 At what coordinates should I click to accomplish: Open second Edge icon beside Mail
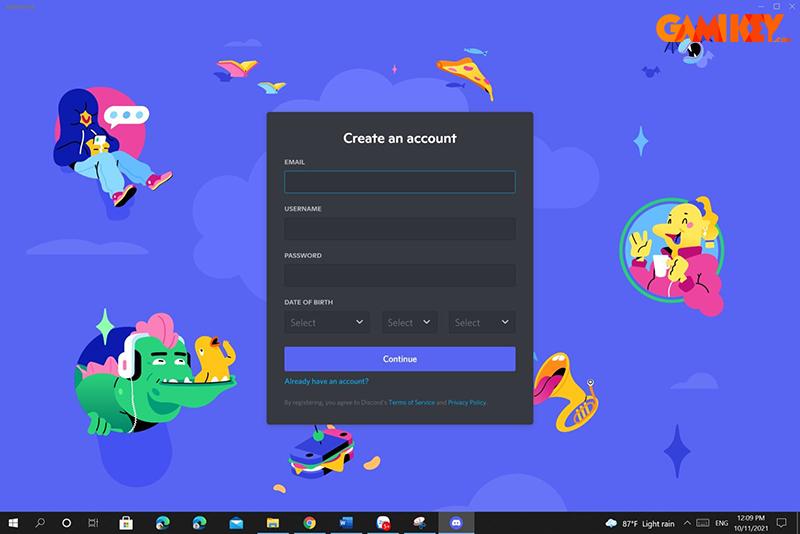(199, 523)
